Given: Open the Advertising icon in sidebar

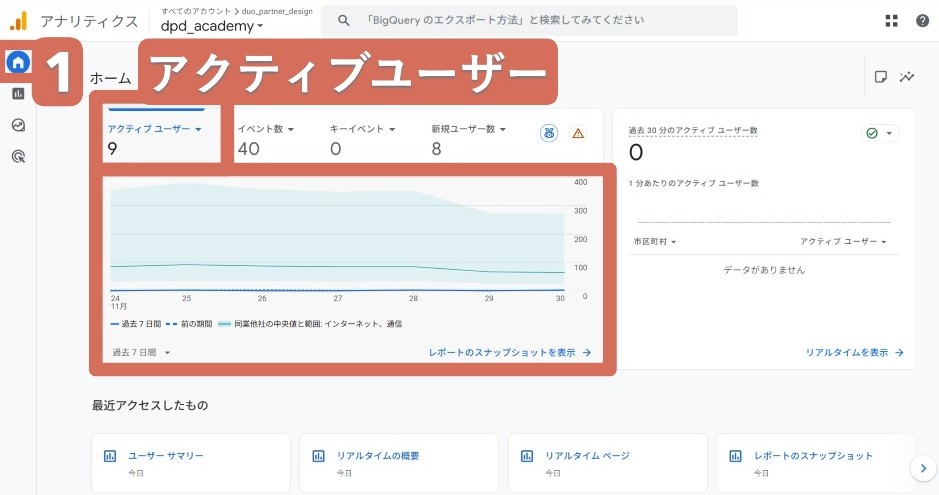Looking at the screenshot, I should pyautogui.click(x=18, y=156).
